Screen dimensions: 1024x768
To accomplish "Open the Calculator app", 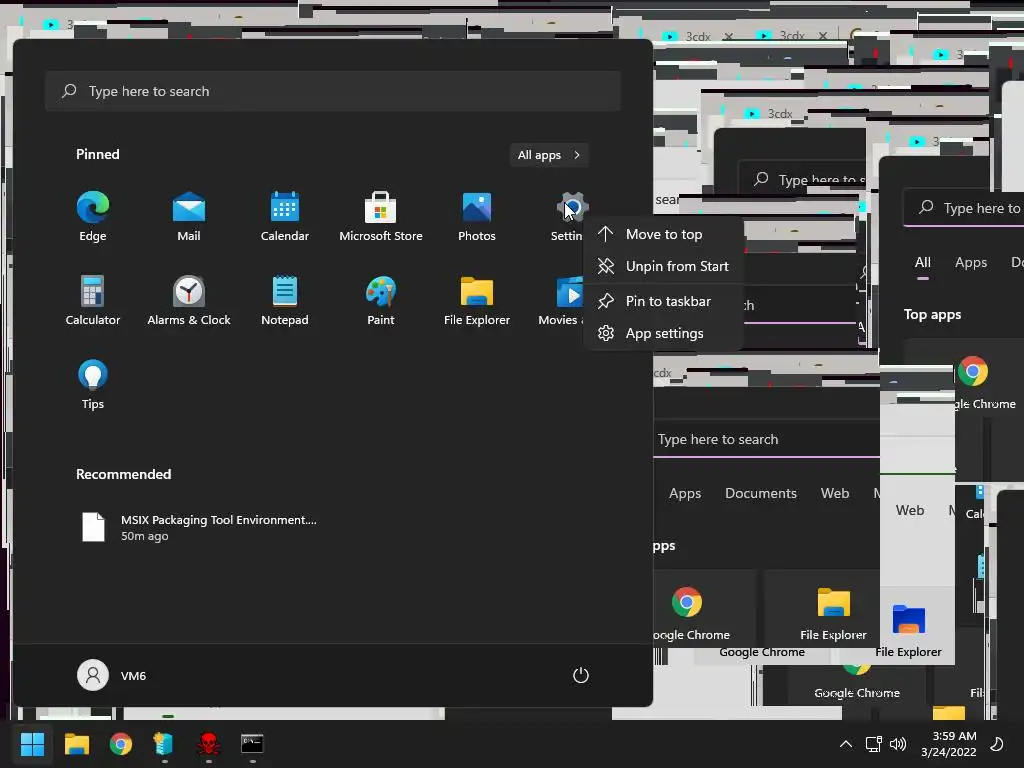I will click(x=93, y=301).
